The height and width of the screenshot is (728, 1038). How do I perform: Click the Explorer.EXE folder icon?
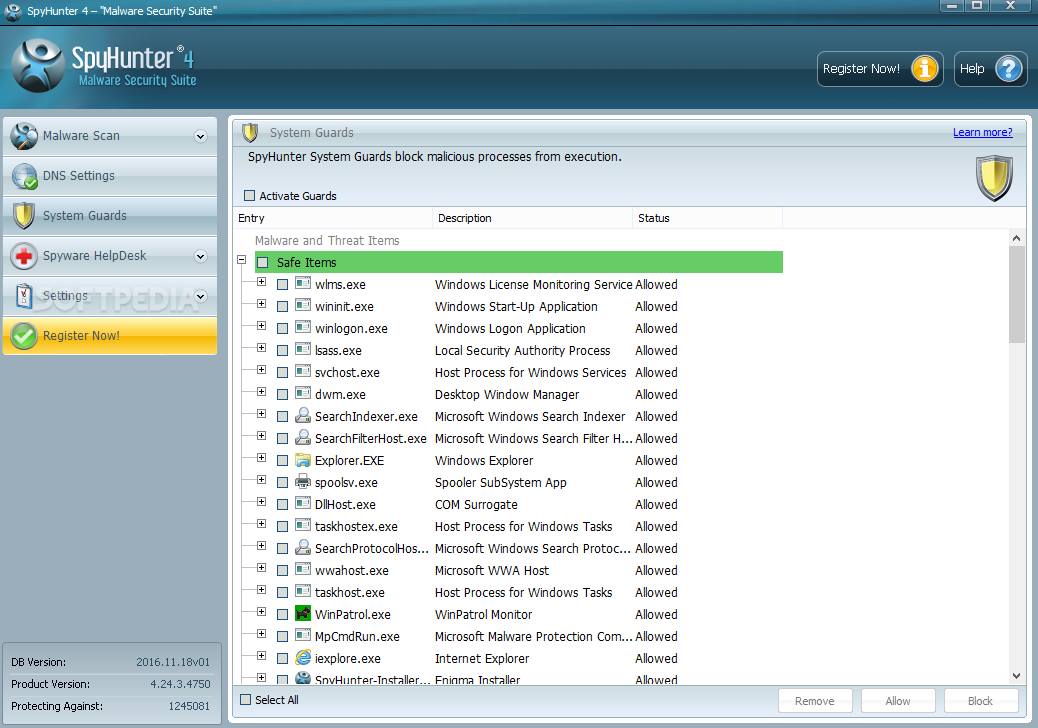pos(303,460)
